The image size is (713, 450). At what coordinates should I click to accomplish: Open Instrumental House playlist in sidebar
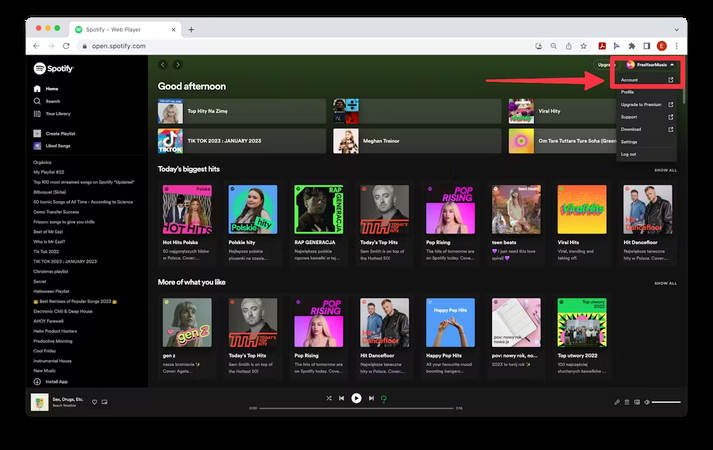pos(52,361)
